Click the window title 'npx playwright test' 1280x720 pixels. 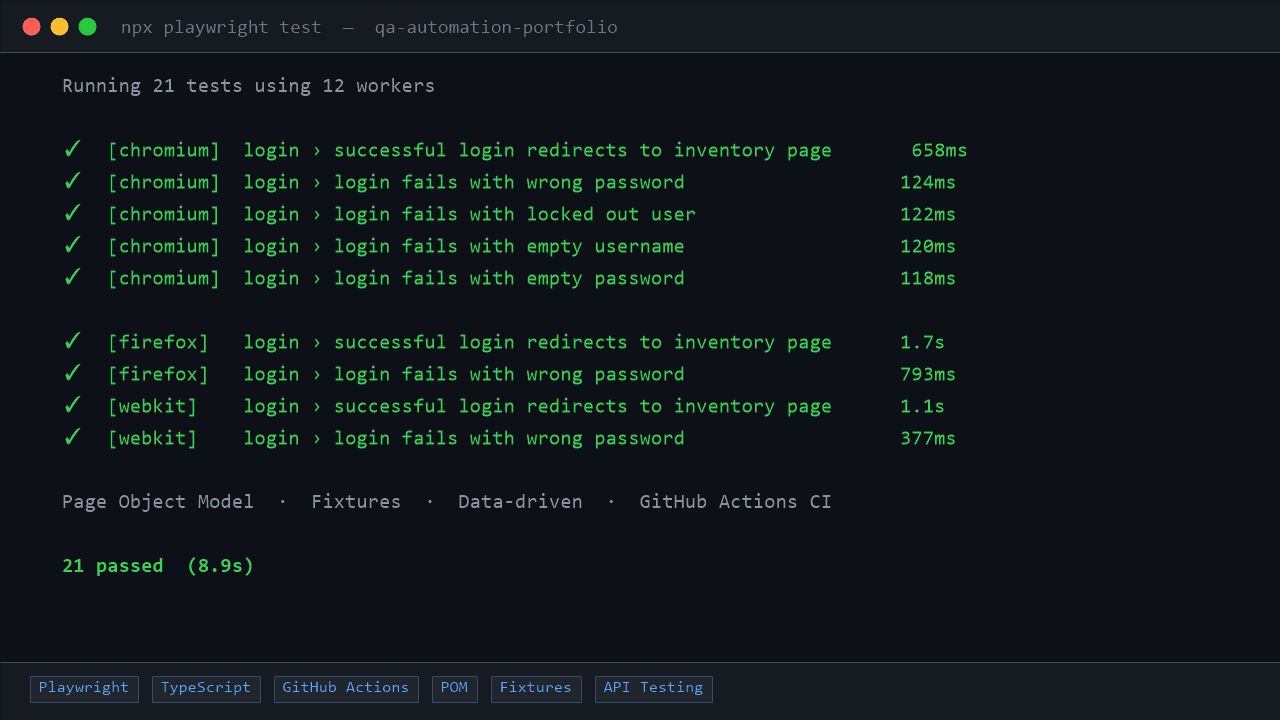click(x=221, y=27)
